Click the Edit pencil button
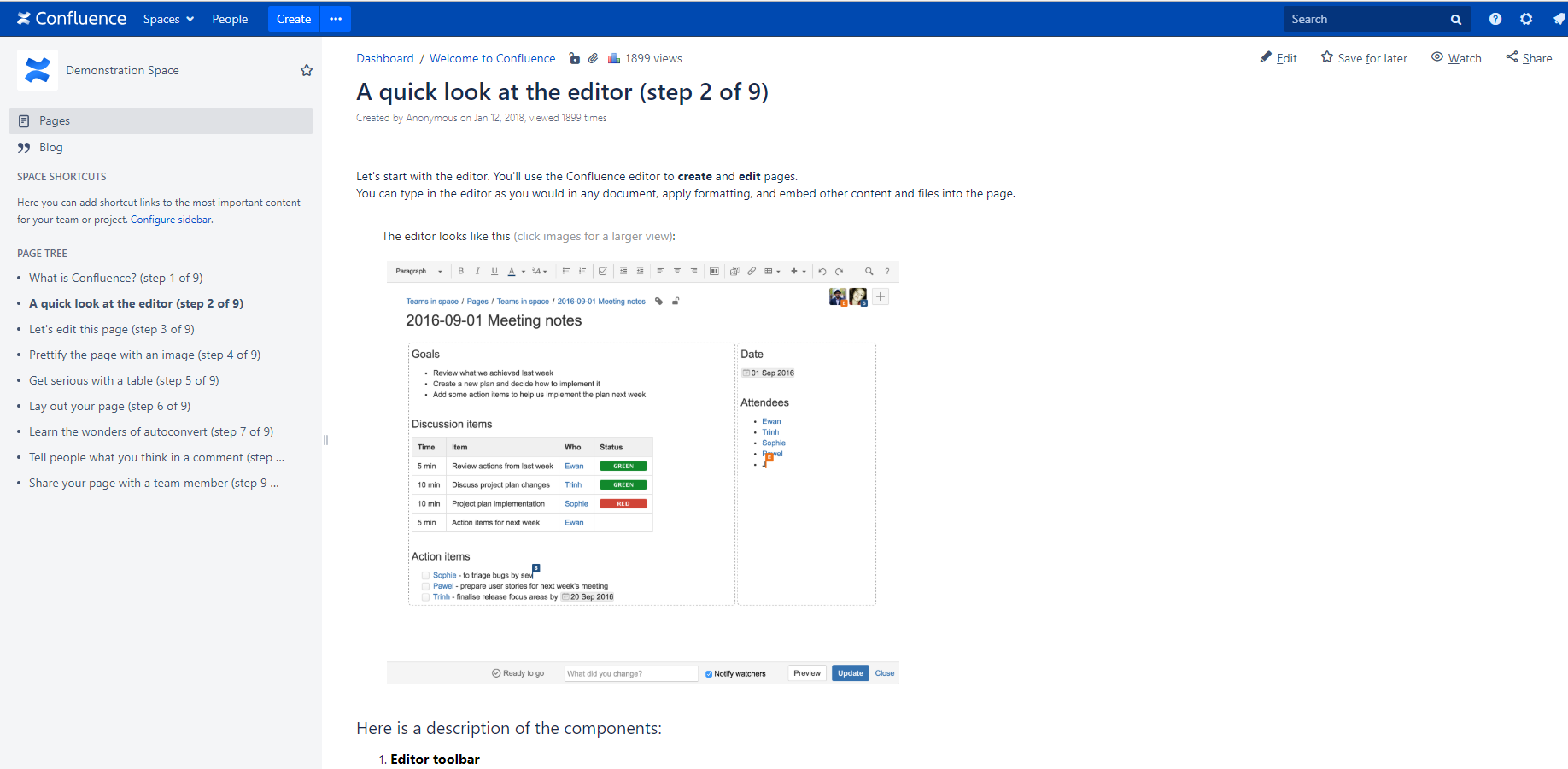Screen dimensions: 1568x769 (1278, 58)
